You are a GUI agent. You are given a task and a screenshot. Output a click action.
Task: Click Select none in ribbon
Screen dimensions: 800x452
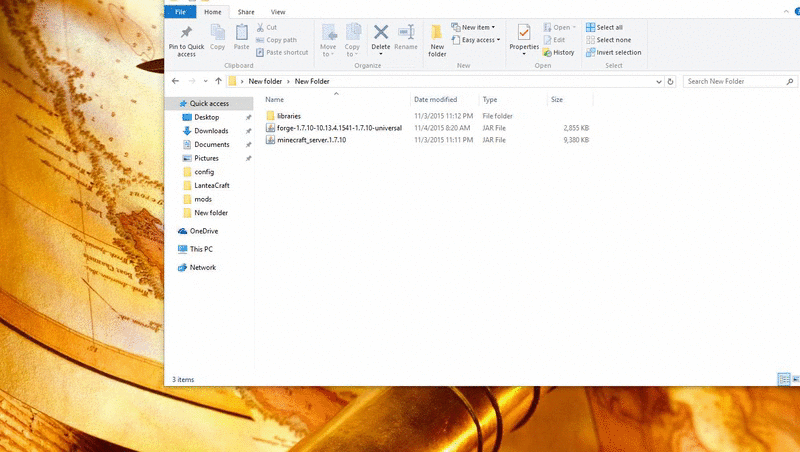609,40
